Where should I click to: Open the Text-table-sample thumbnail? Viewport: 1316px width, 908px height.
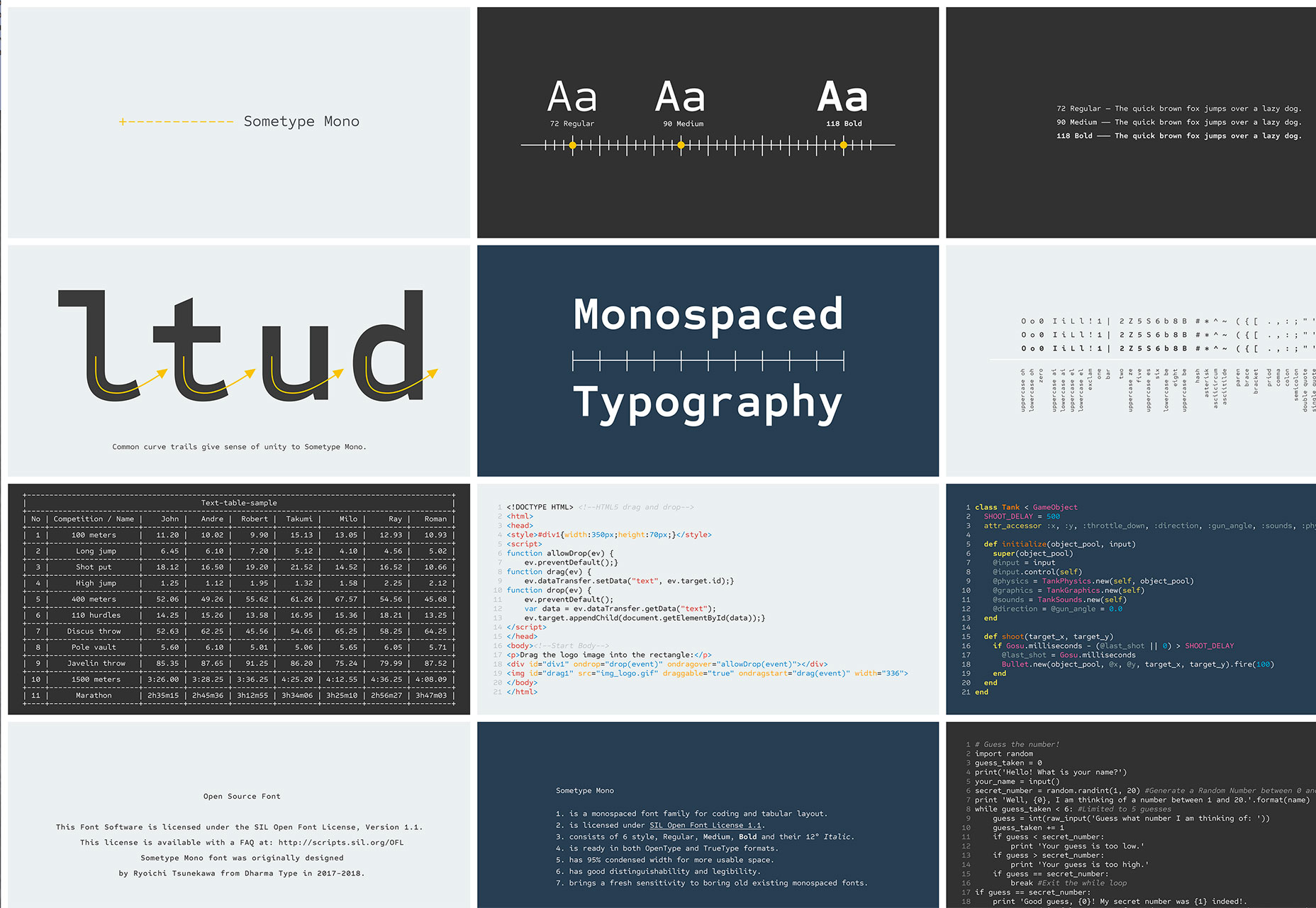239,599
